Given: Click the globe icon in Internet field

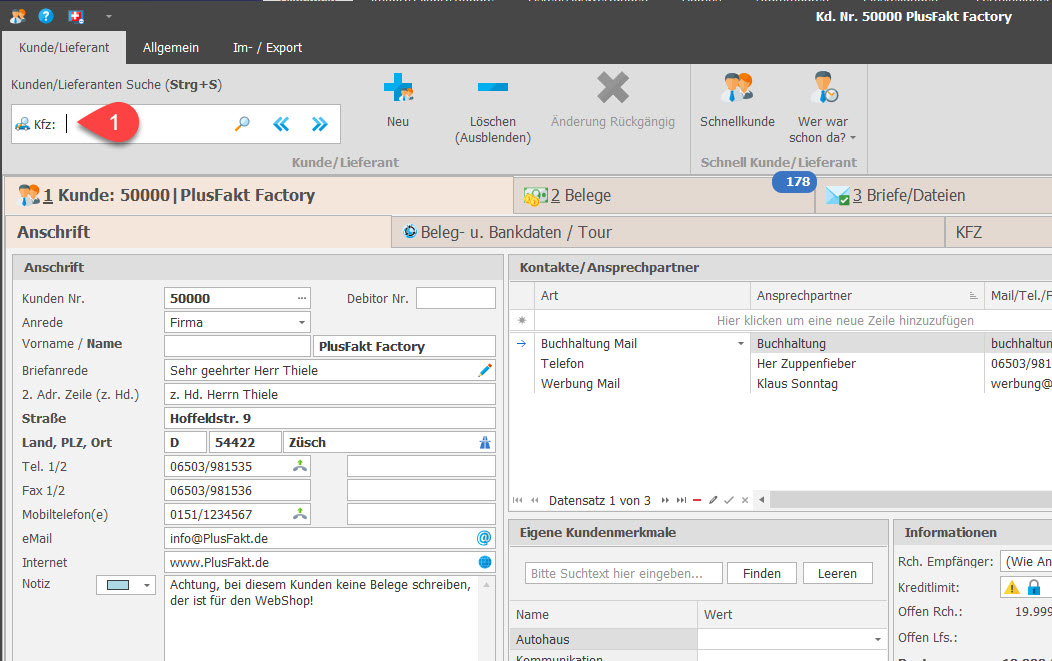Looking at the screenshot, I should pos(485,562).
